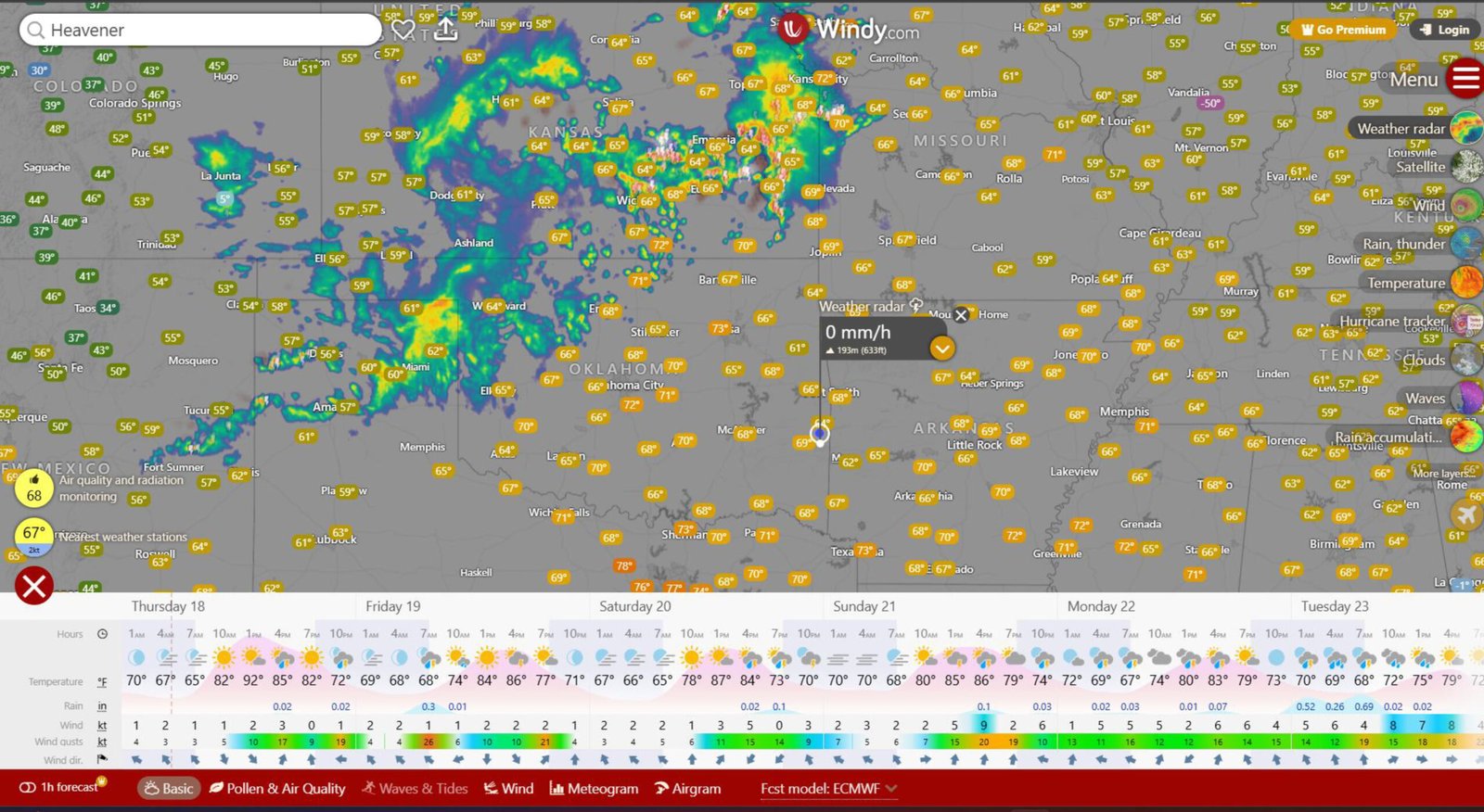The image size is (1484, 812).
Task: Select the Wind layer icon
Action: (x=1466, y=205)
